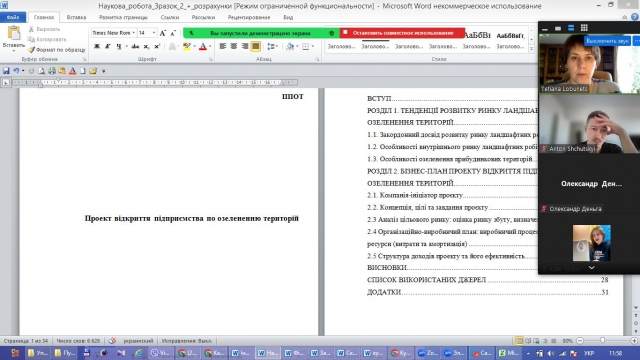640x360 pixels.
Task: Click print preview icon in quick access
Action: tap(41, 71)
